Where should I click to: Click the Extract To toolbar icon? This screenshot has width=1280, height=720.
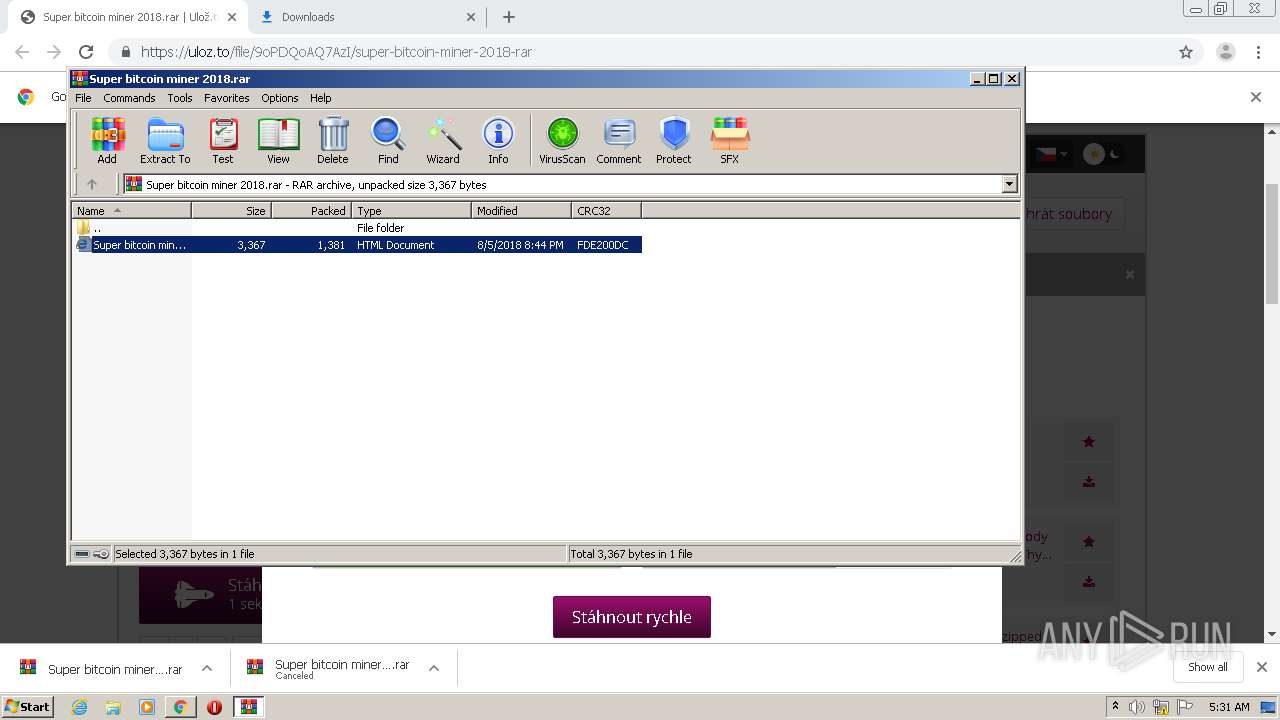click(x=165, y=140)
